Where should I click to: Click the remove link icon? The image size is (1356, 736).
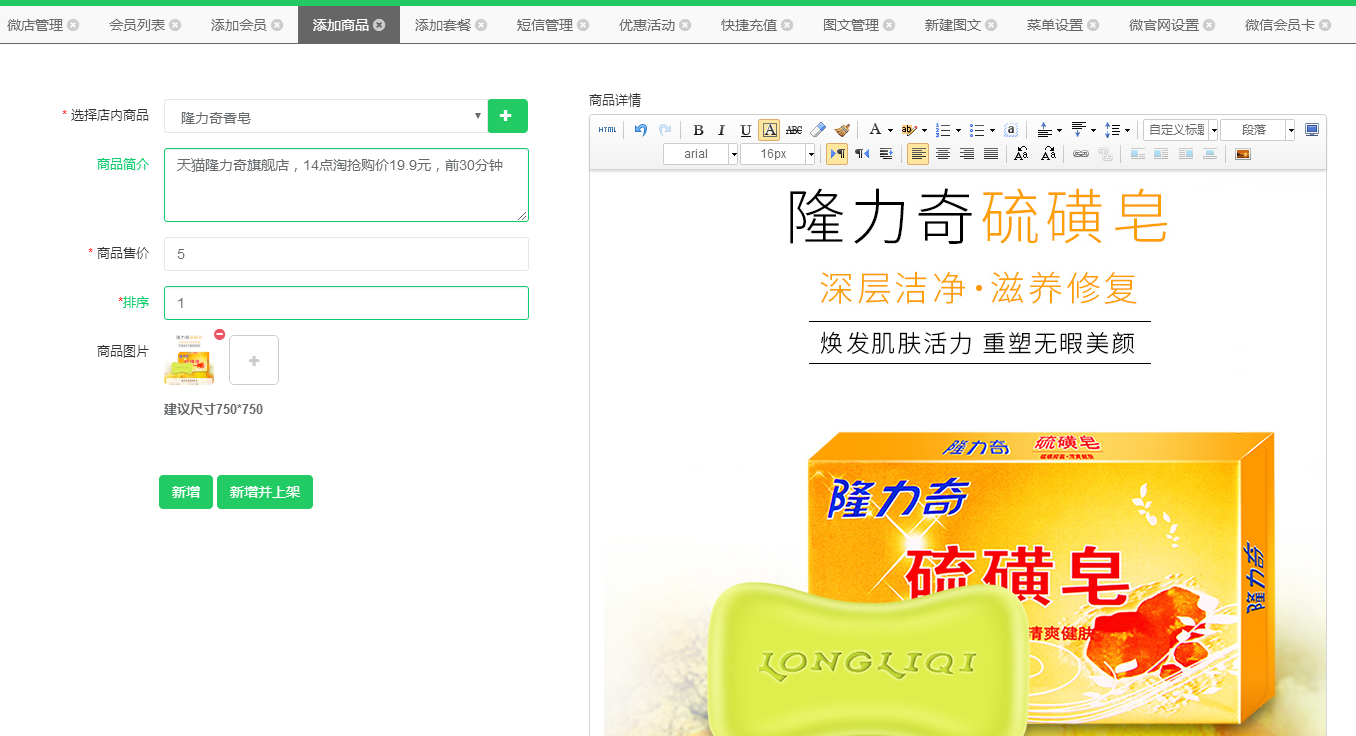pos(1105,154)
